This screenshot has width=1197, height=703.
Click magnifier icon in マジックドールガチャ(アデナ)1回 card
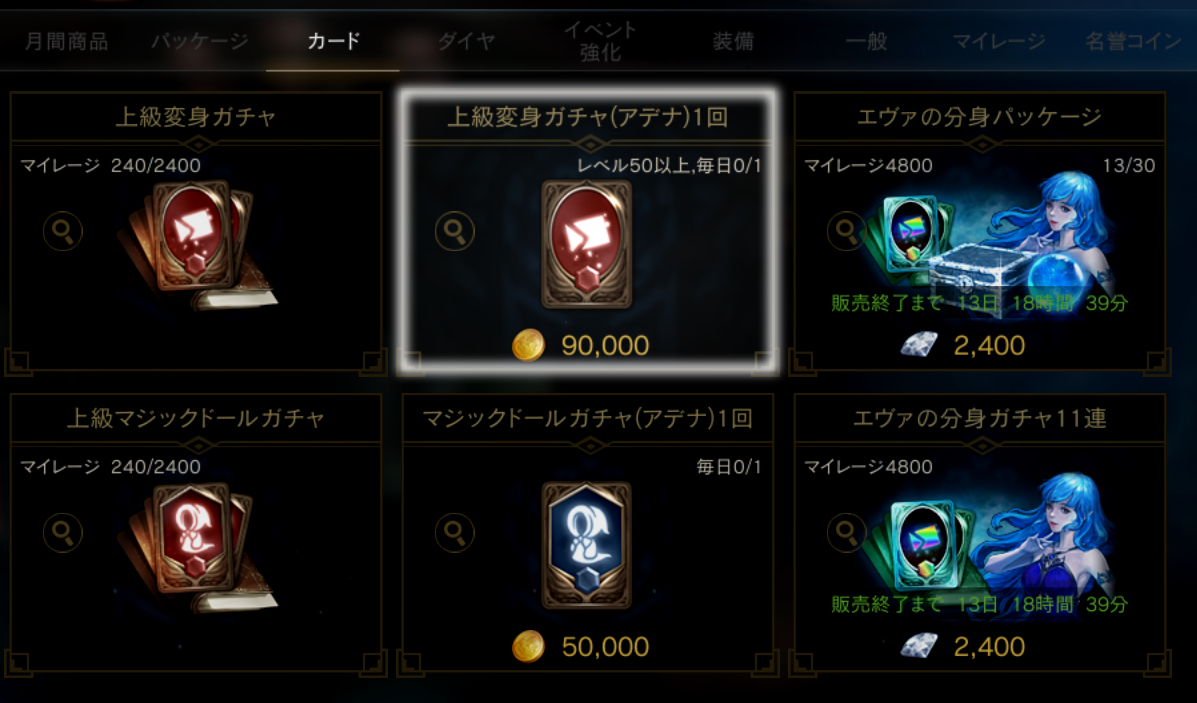455,532
